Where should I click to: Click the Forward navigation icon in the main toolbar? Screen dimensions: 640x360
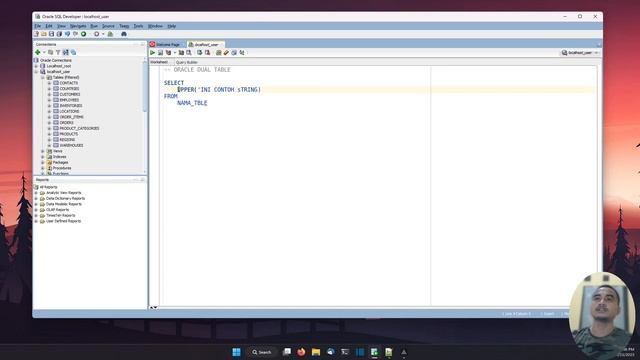[97, 34]
